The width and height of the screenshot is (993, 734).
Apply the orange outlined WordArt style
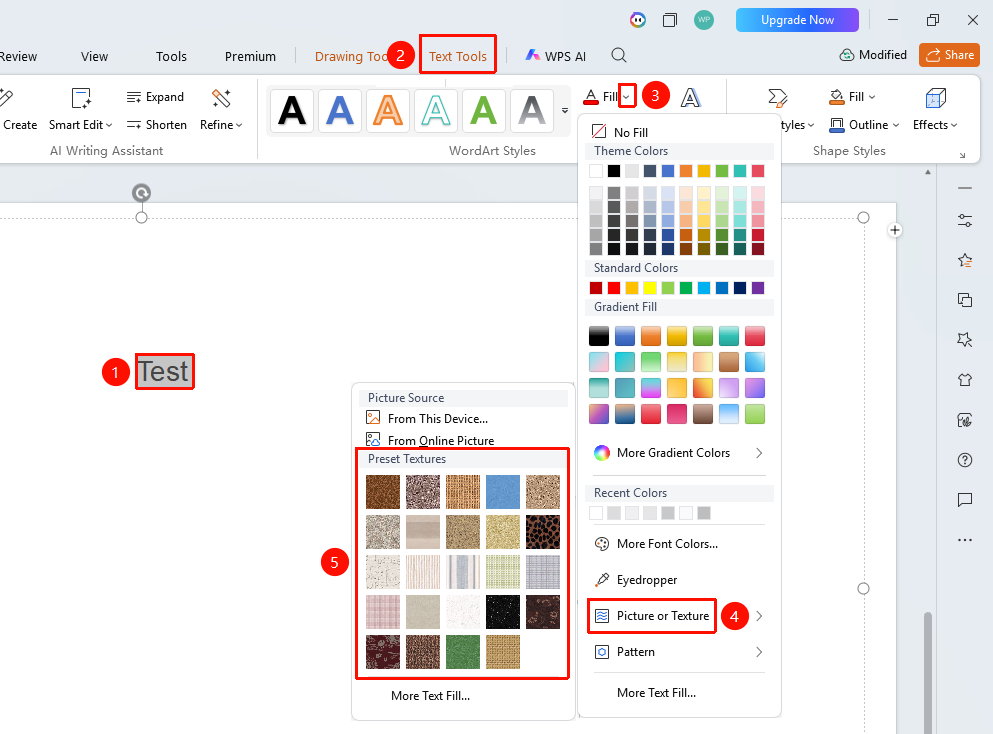click(388, 111)
